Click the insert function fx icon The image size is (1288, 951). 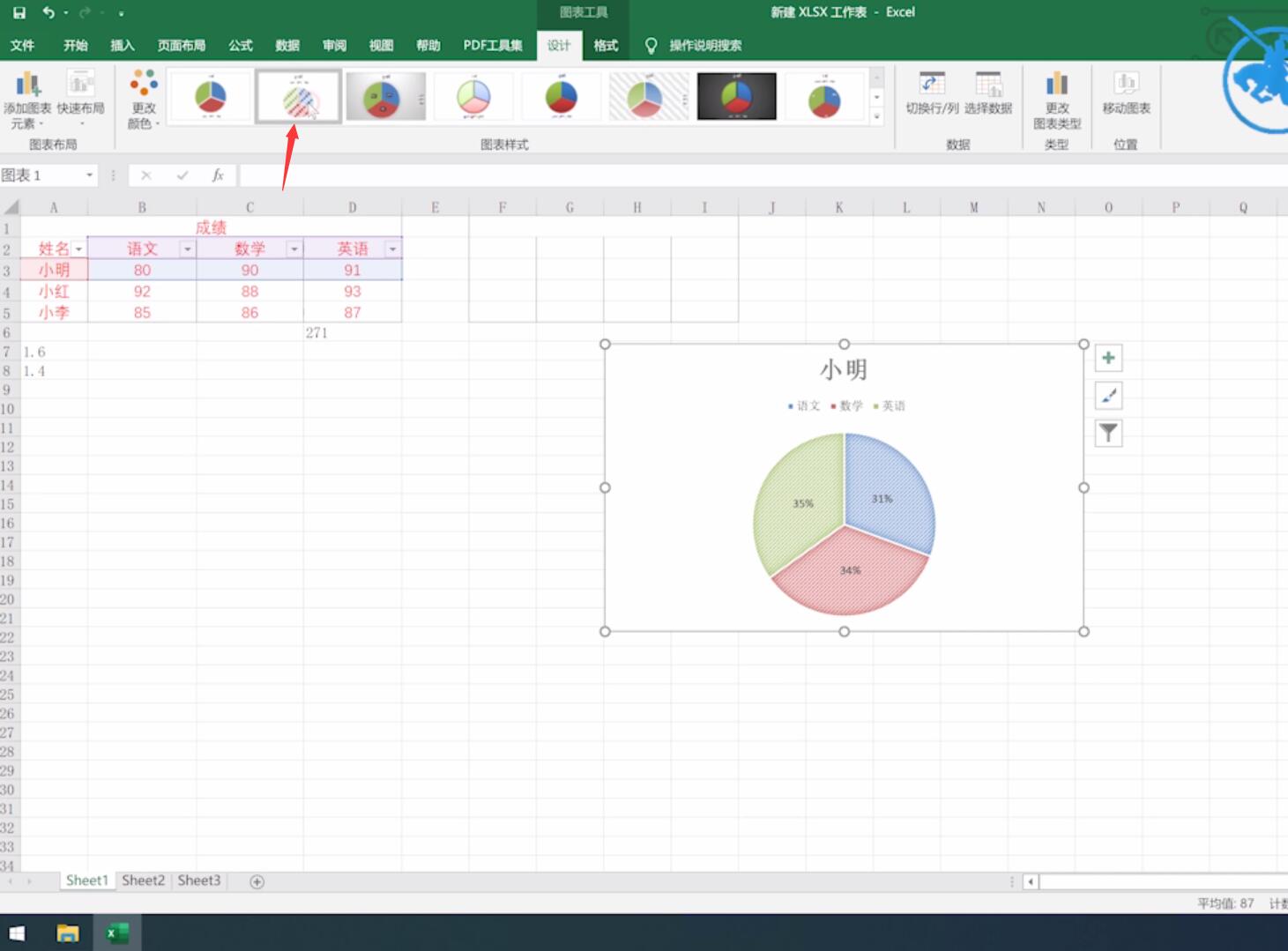(218, 175)
